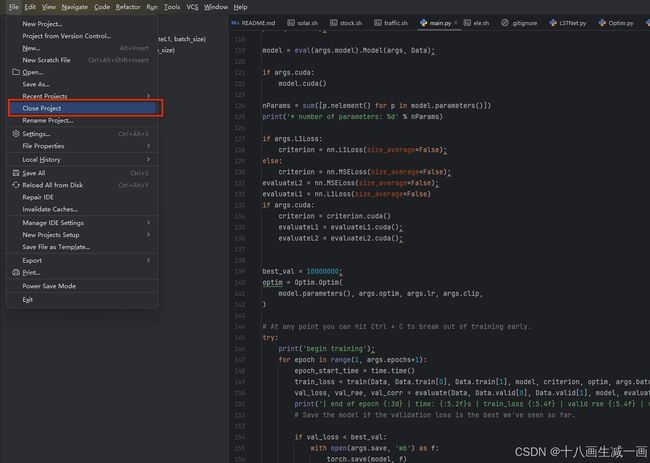Viewport: 650px width, 463px height.
Task: Switch to the .gitignore tab
Action: tap(519, 23)
